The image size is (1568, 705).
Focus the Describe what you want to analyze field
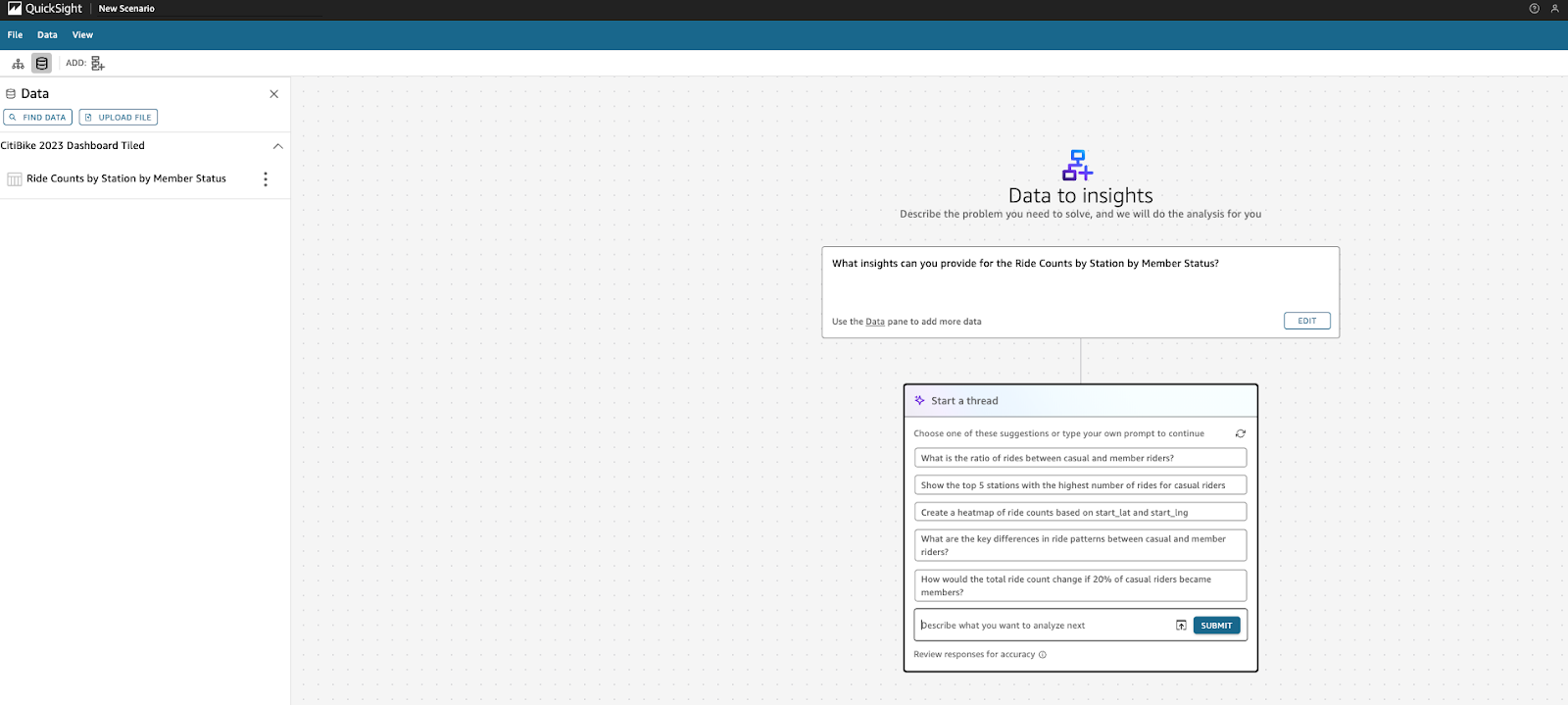1044,626
